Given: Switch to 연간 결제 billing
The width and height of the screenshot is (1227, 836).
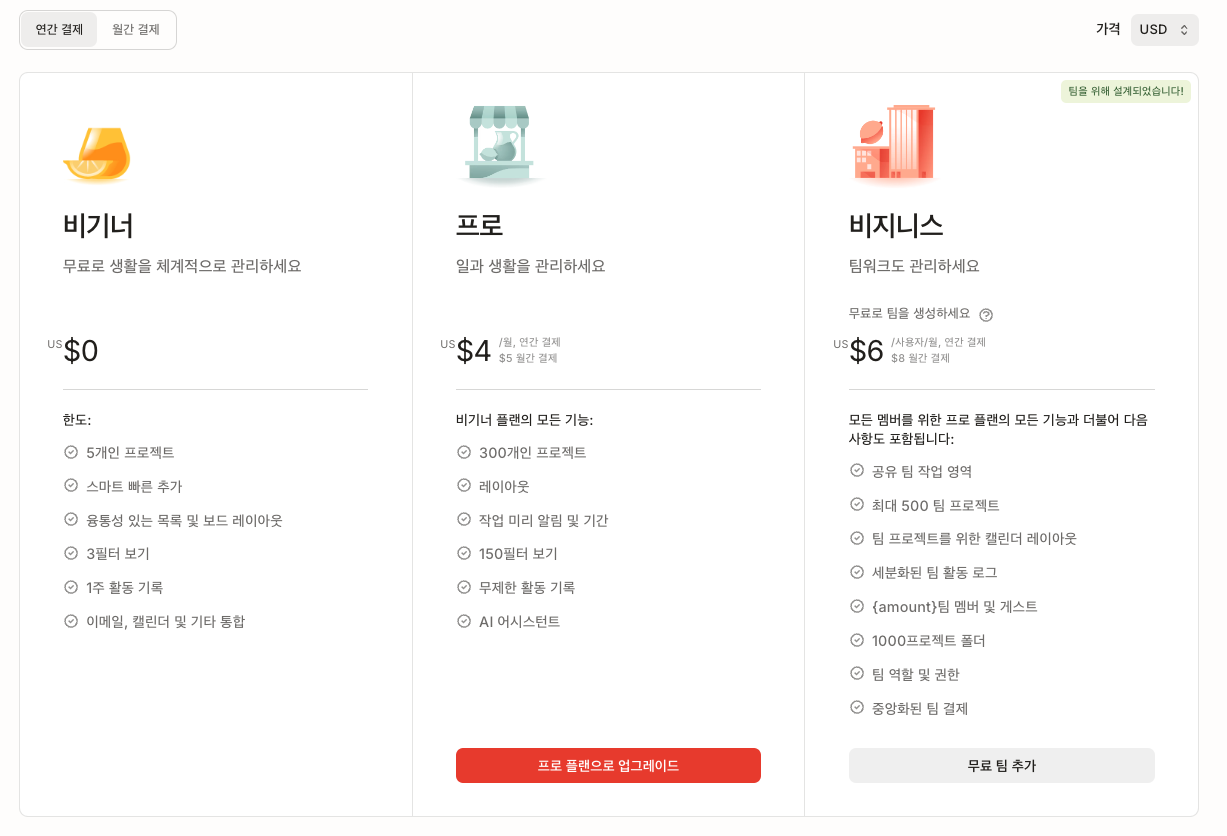Looking at the screenshot, I should 60,30.
